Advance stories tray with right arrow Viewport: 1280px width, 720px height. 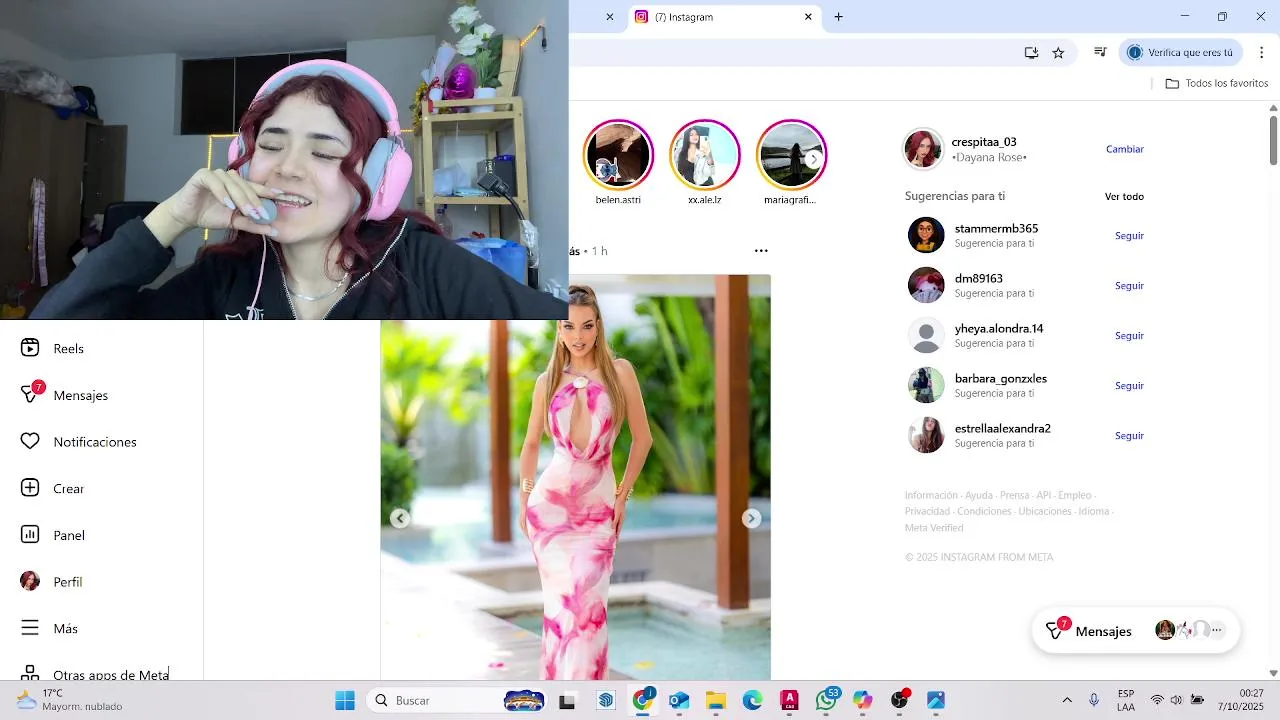tap(814, 158)
